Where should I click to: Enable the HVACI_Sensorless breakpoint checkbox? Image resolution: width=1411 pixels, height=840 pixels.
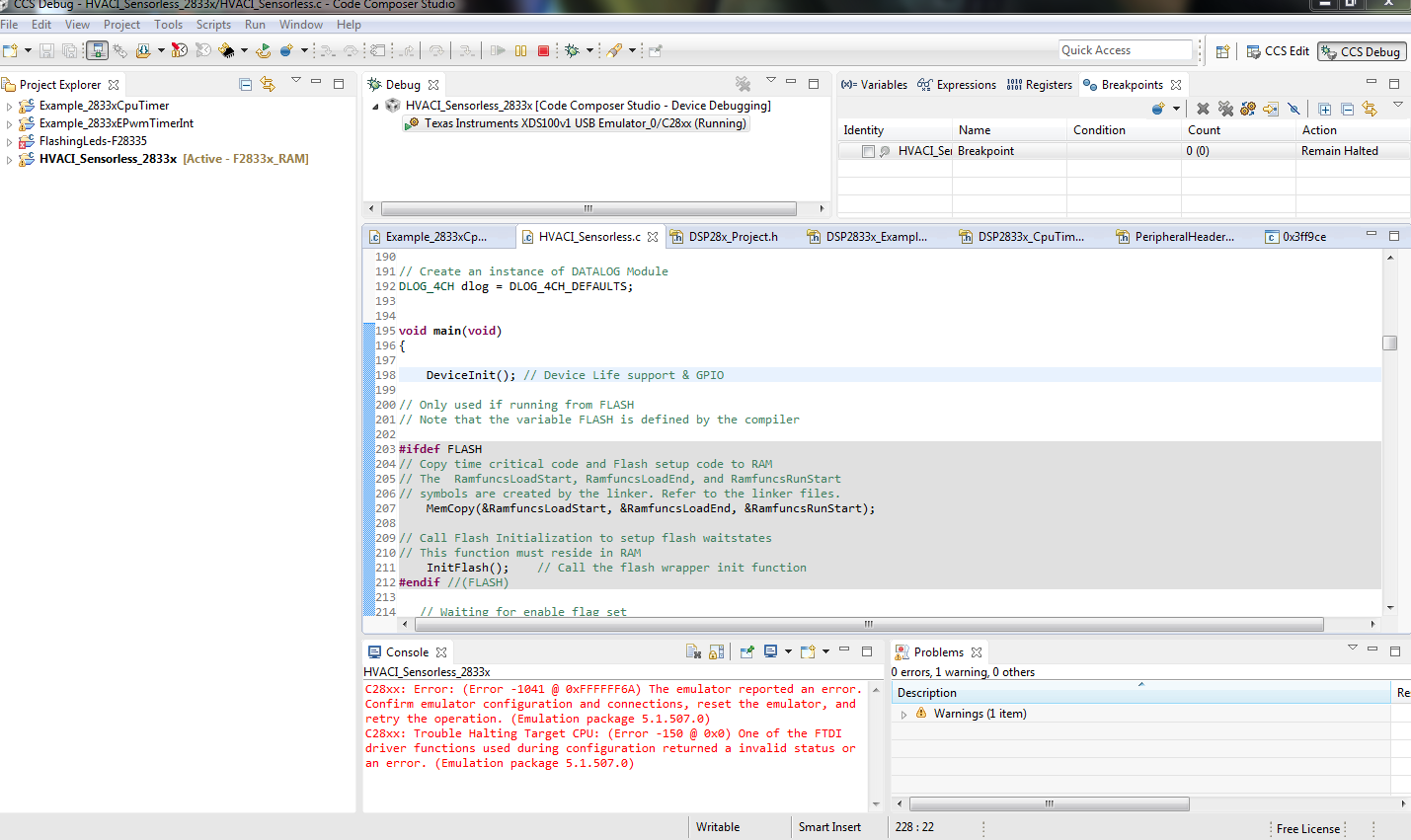[868, 151]
